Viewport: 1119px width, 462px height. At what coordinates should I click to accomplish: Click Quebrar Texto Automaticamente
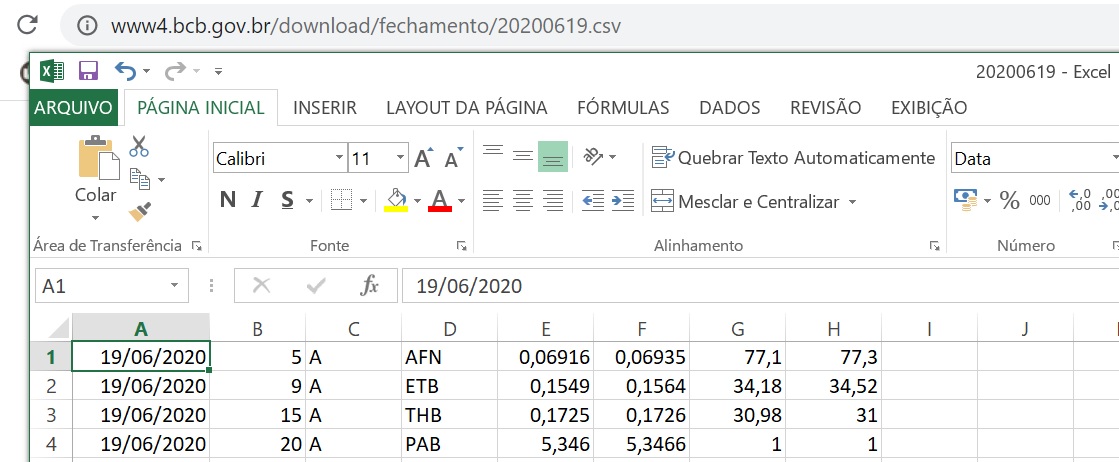(x=794, y=158)
